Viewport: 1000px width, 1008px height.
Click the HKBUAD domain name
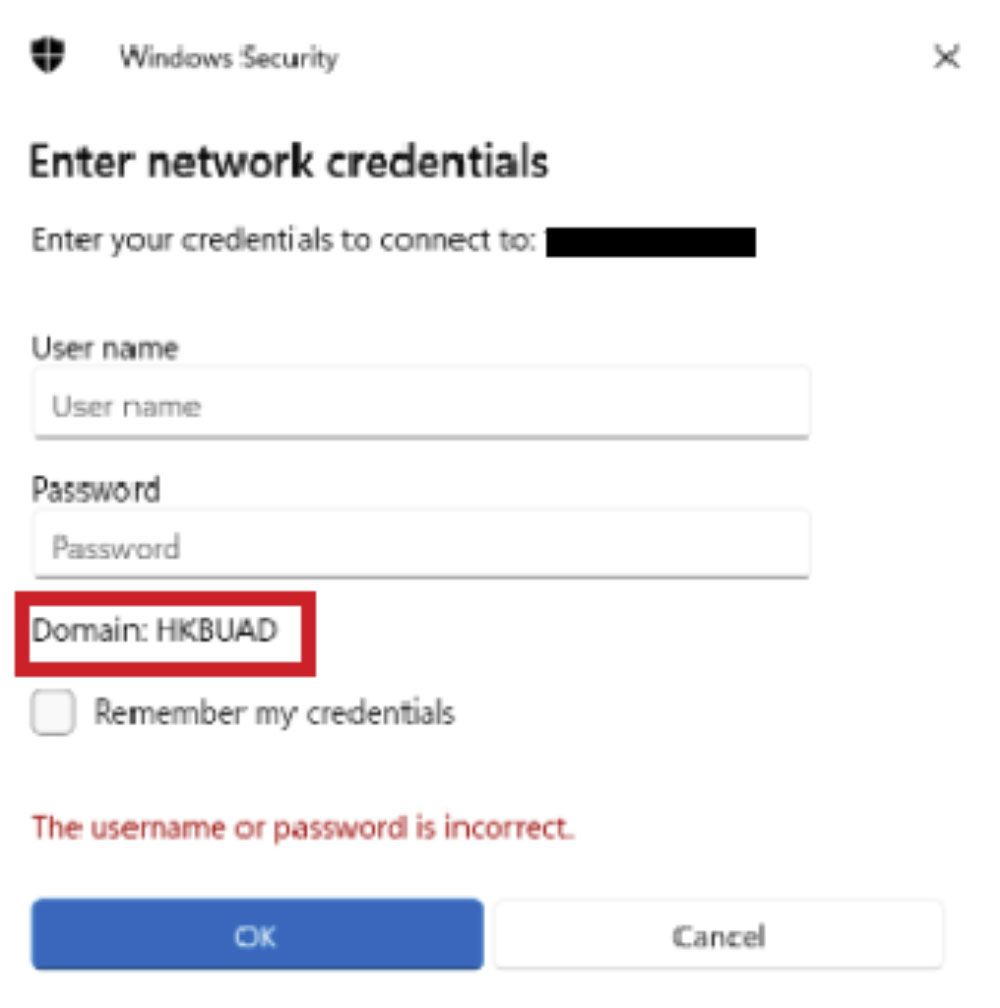click(216, 631)
